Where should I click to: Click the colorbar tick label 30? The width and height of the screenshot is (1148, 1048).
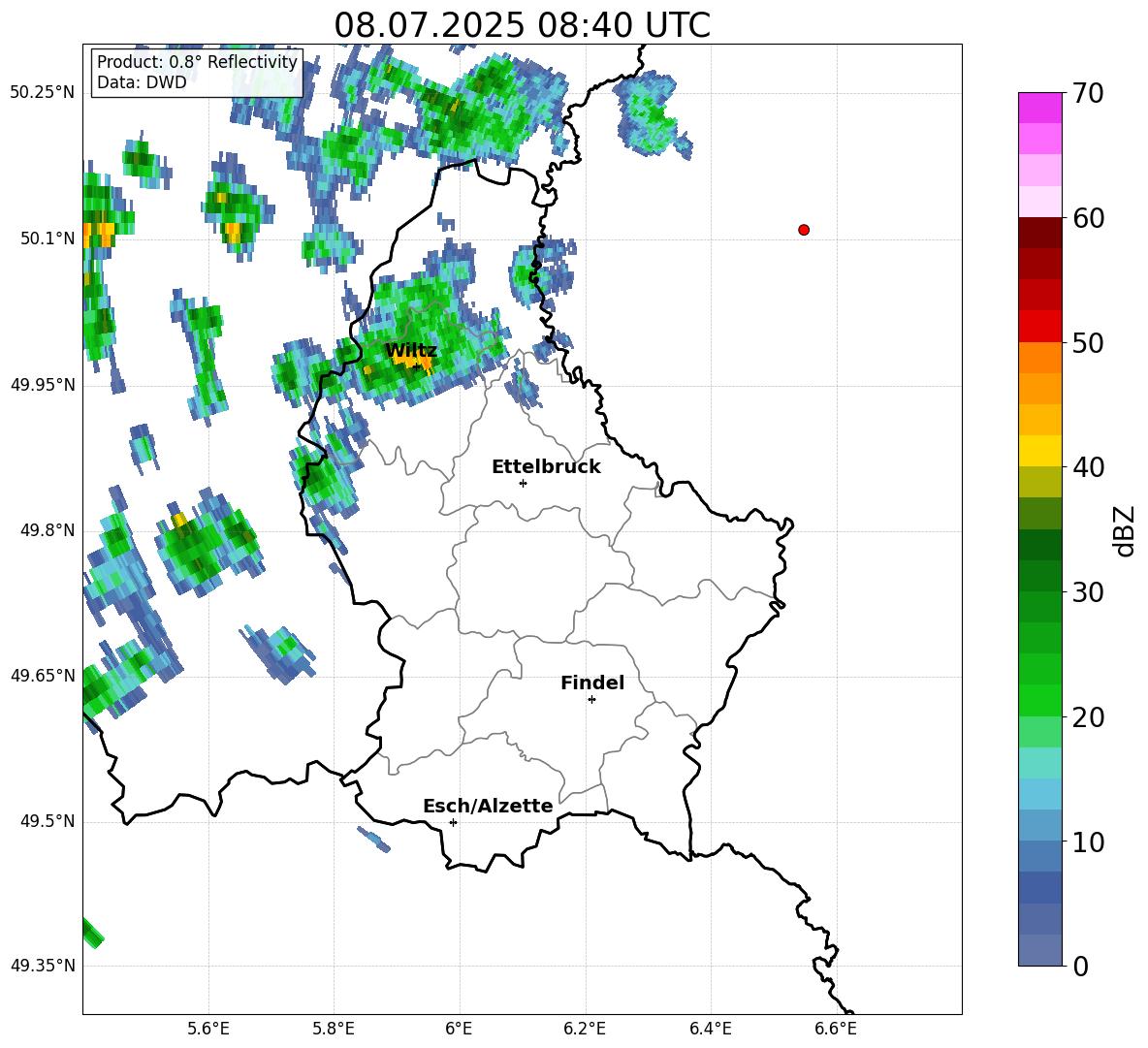[x=1087, y=591]
